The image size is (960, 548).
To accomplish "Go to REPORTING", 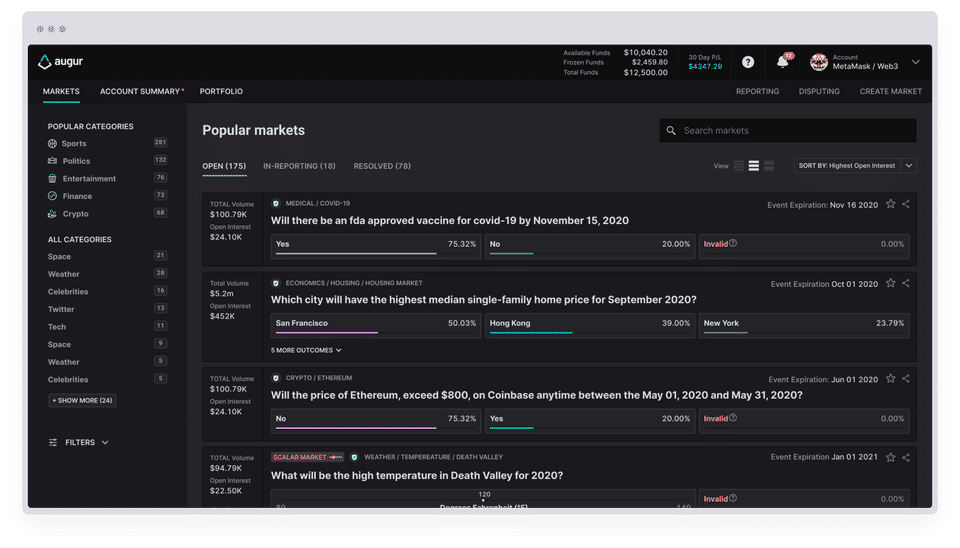I will click(x=757, y=91).
